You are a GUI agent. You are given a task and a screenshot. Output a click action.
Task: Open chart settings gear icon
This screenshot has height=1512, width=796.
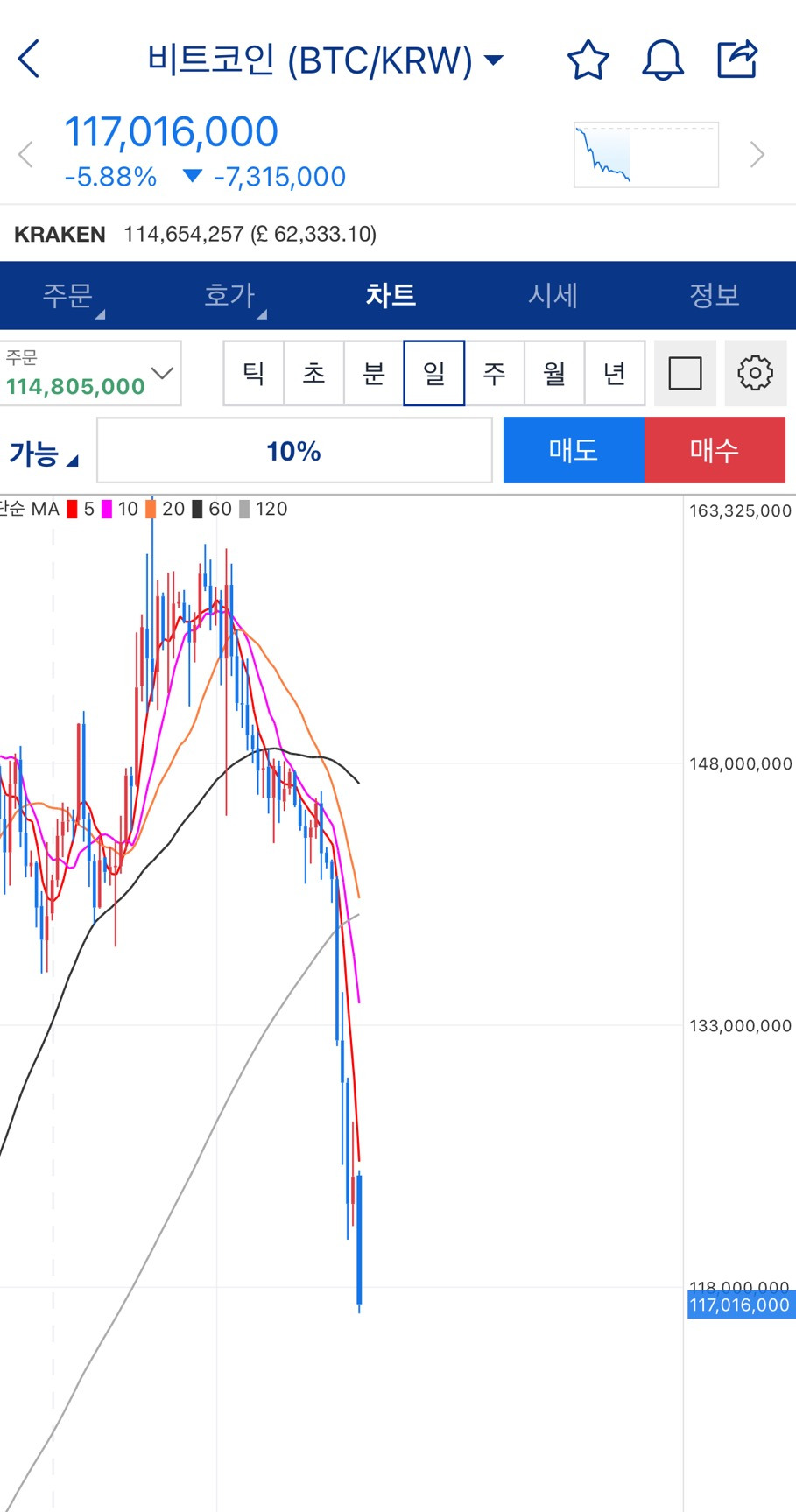755,374
